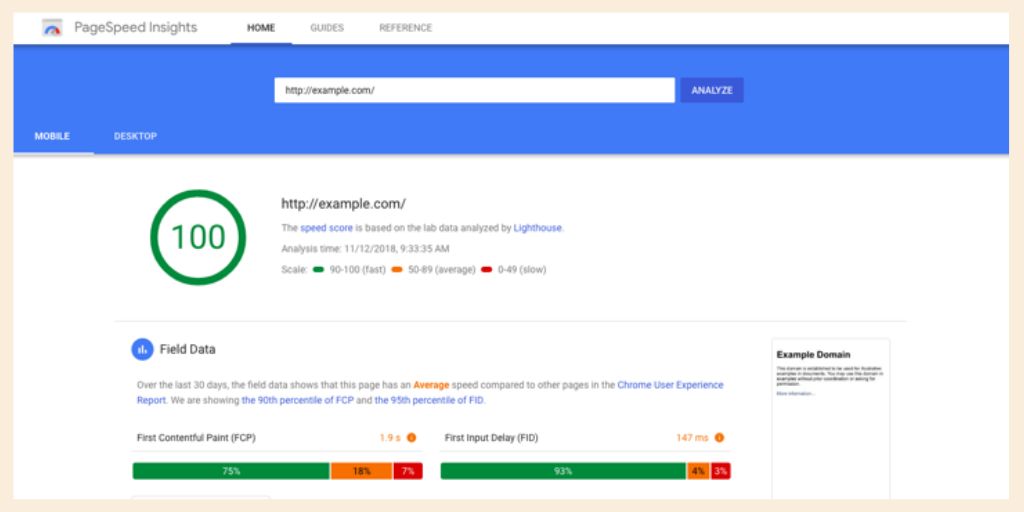Viewport: 1024px width, 512px height.
Task: Open the 90th percentile of FCP link
Action: pos(298,400)
